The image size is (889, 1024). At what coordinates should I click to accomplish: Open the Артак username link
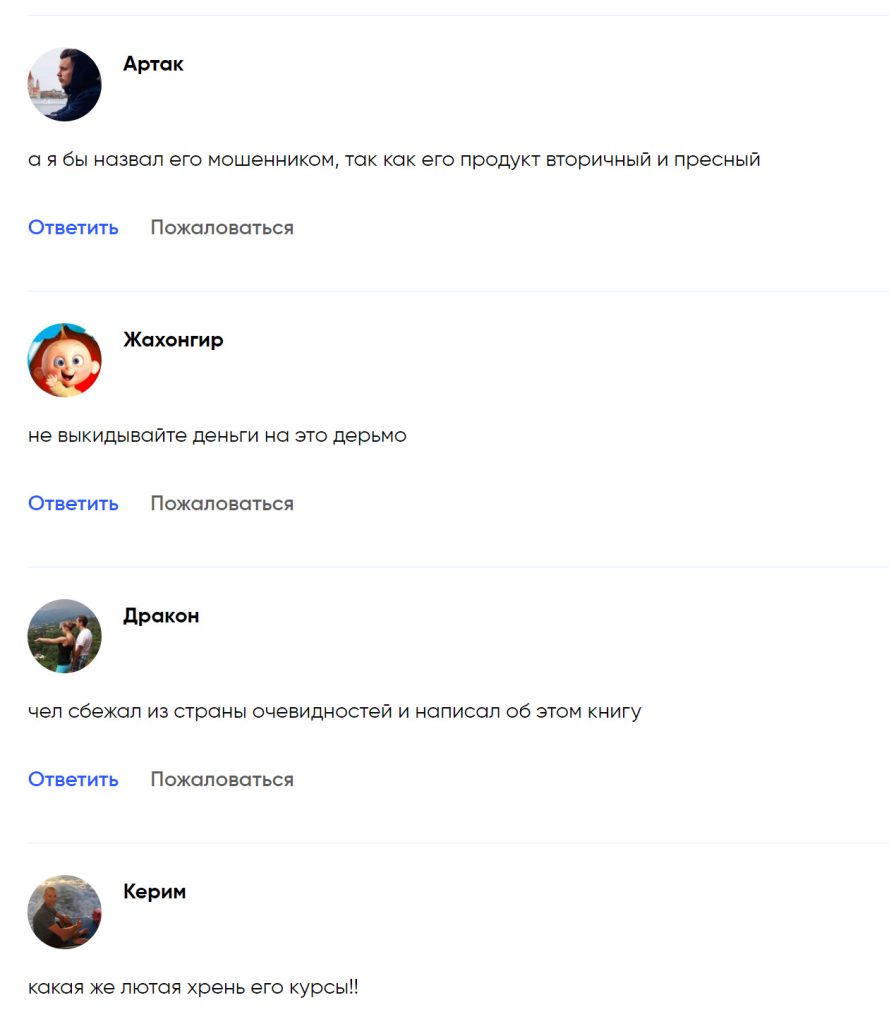[x=154, y=64]
